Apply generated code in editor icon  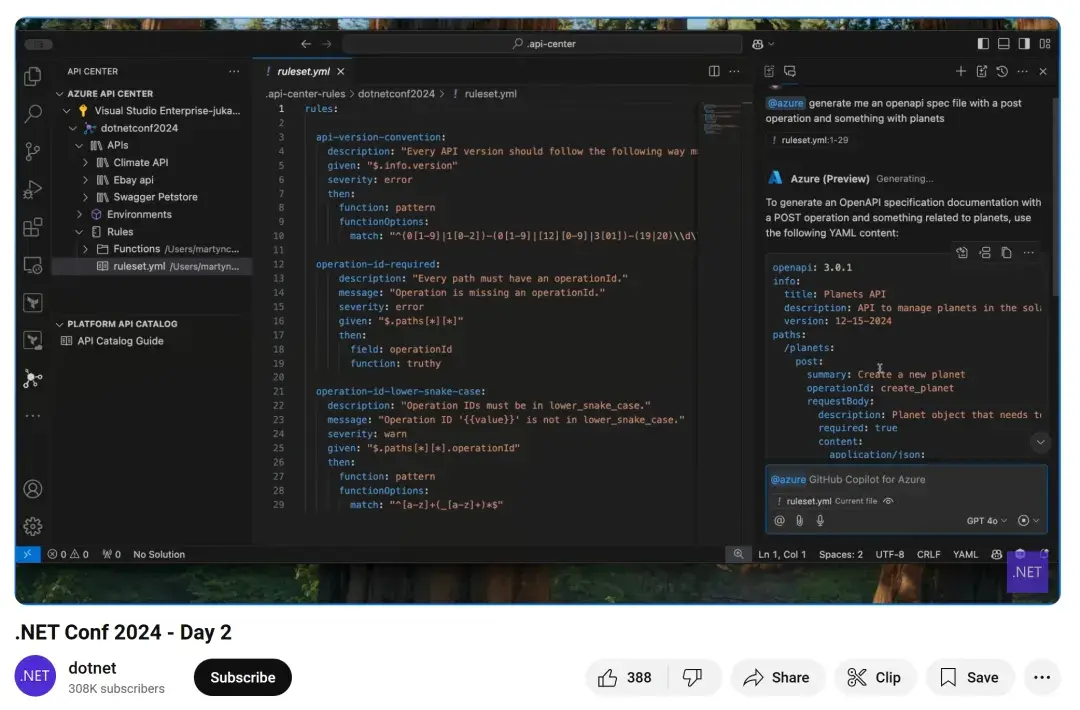962,253
